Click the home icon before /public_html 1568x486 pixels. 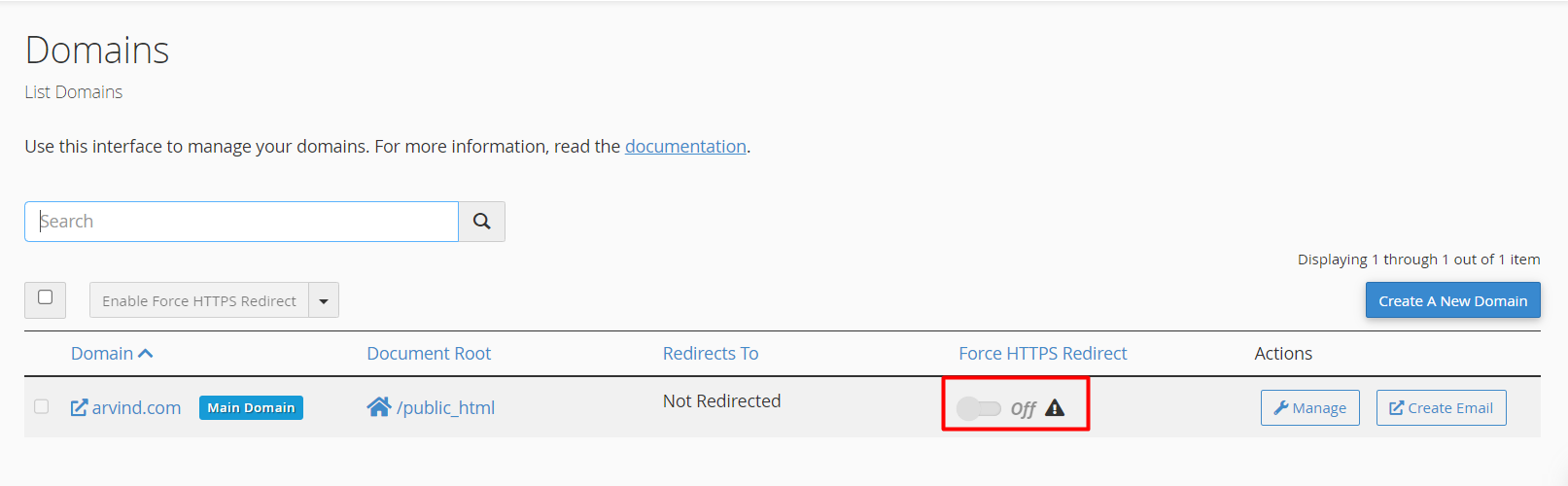378,406
